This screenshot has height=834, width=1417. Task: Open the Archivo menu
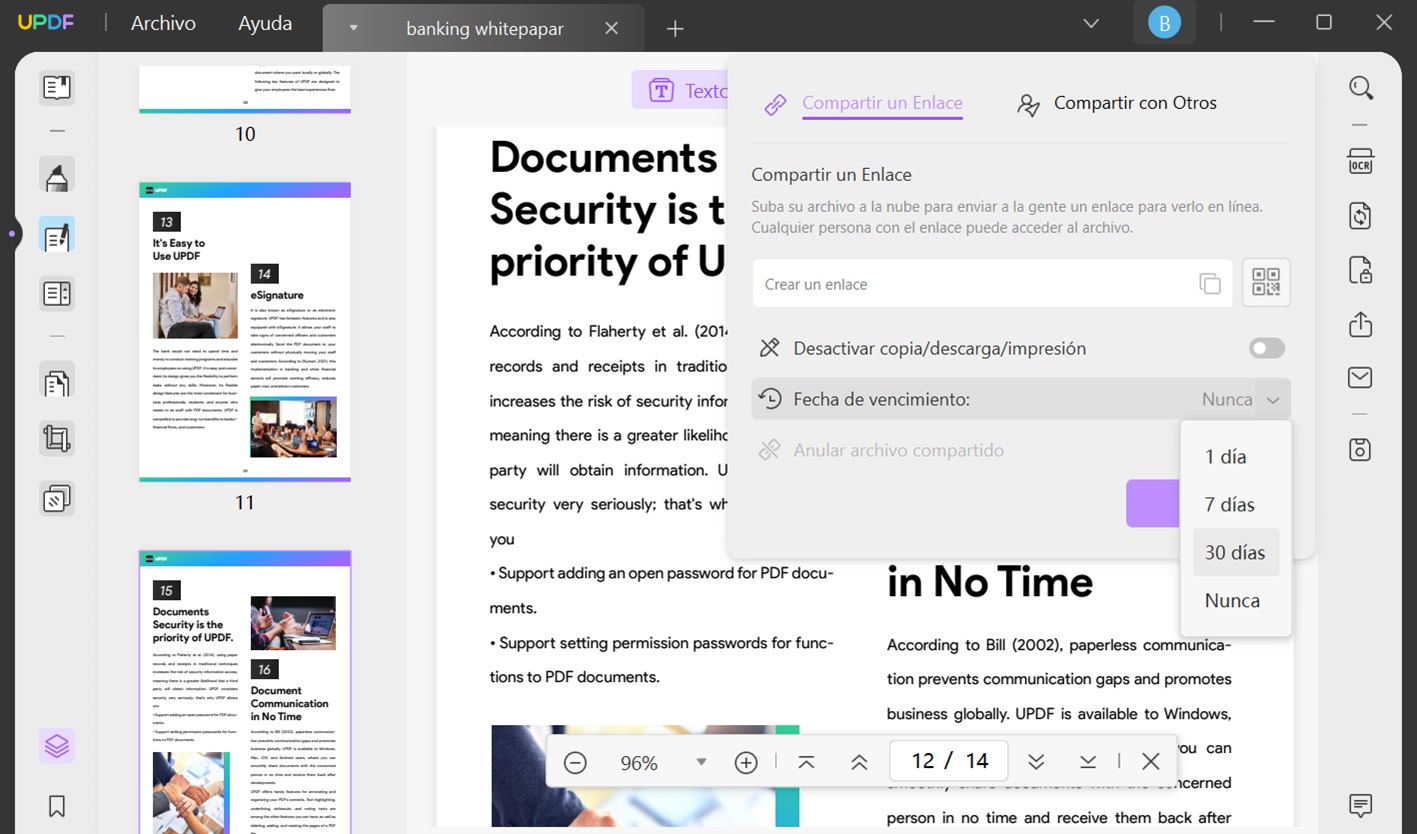(163, 23)
